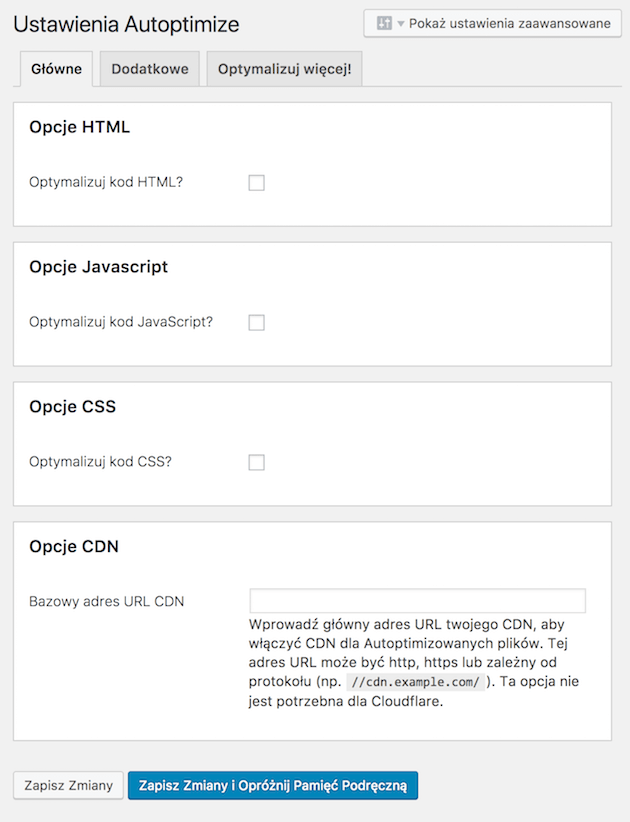This screenshot has width=630, height=822.
Task: Click the Optymalizuj kod HTML? label
Action: pyautogui.click(x=106, y=182)
